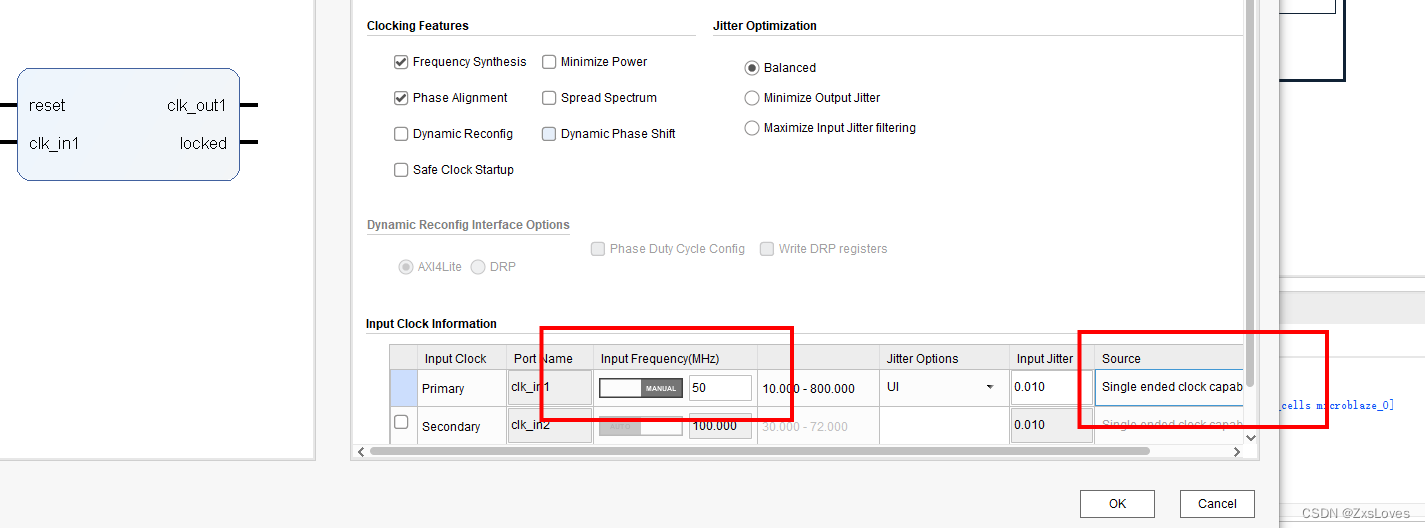Image resolution: width=1425 pixels, height=528 pixels.
Task: Enable the Secondary input clock checkbox
Action: tap(401, 423)
